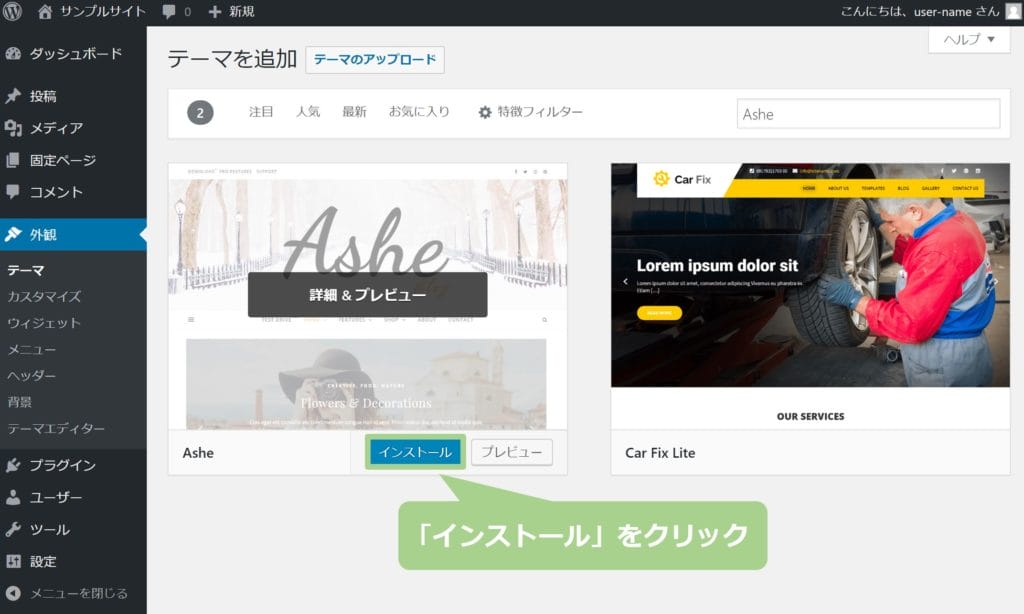This screenshot has height=614, width=1024.
Task: Click the プラグイン plug icon
Action: coord(13,465)
